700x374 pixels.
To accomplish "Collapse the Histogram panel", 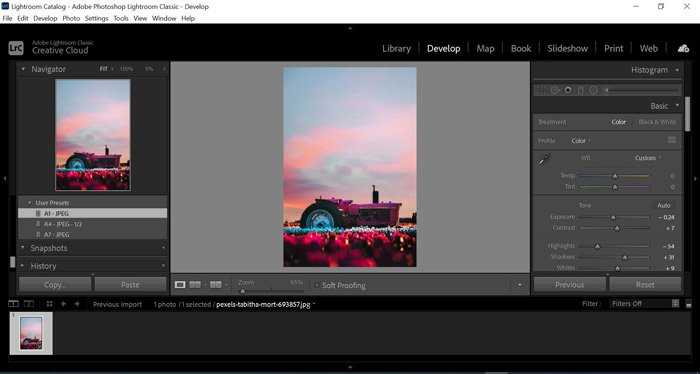I will [x=677, y=70].
